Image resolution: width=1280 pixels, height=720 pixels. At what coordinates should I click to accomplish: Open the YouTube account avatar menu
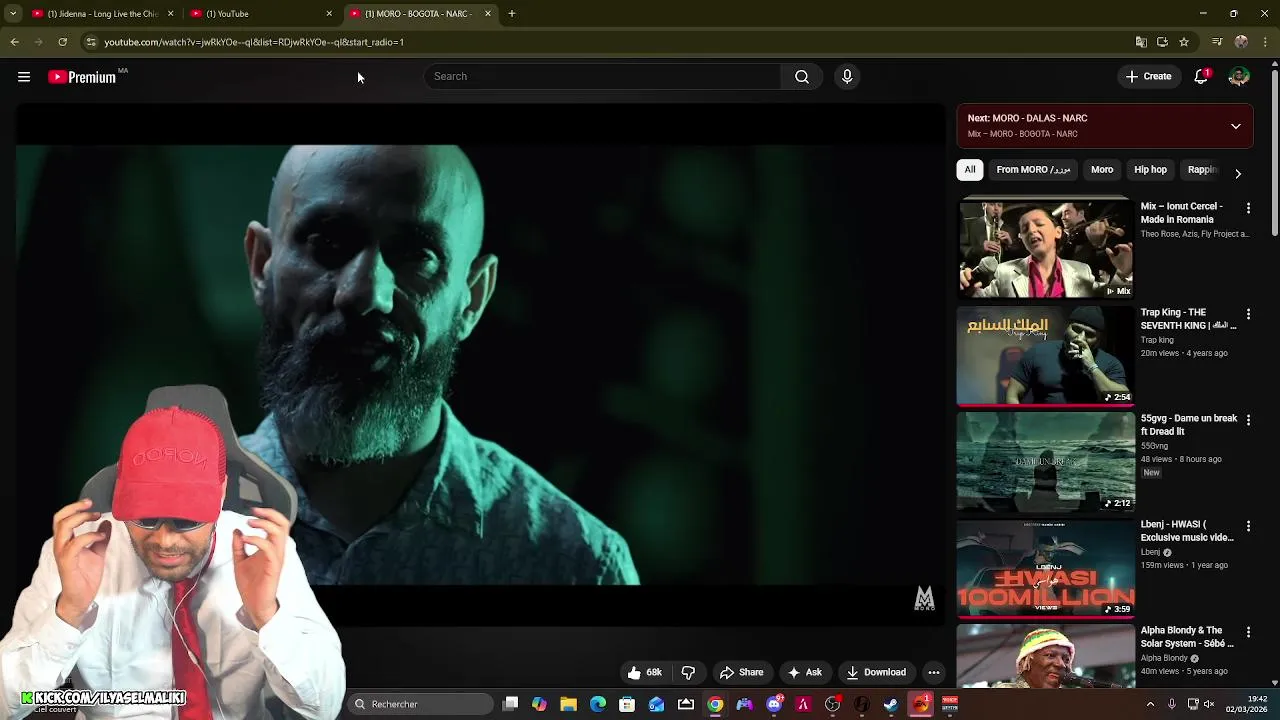point(1239,77)
